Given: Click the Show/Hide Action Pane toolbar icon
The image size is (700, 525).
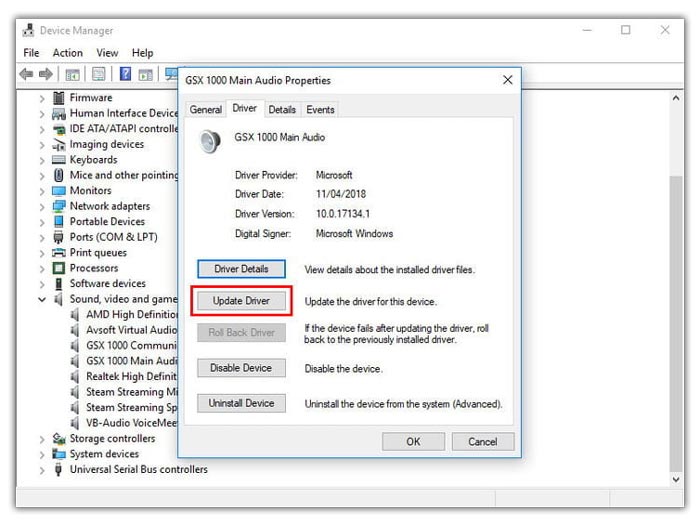Looking at the screenshot, I should (146, 75).
